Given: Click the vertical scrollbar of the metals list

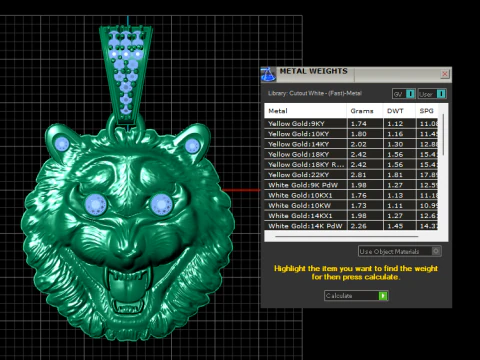Looking at the screenshot, I should pyautogui.click(x=443, y=135).
